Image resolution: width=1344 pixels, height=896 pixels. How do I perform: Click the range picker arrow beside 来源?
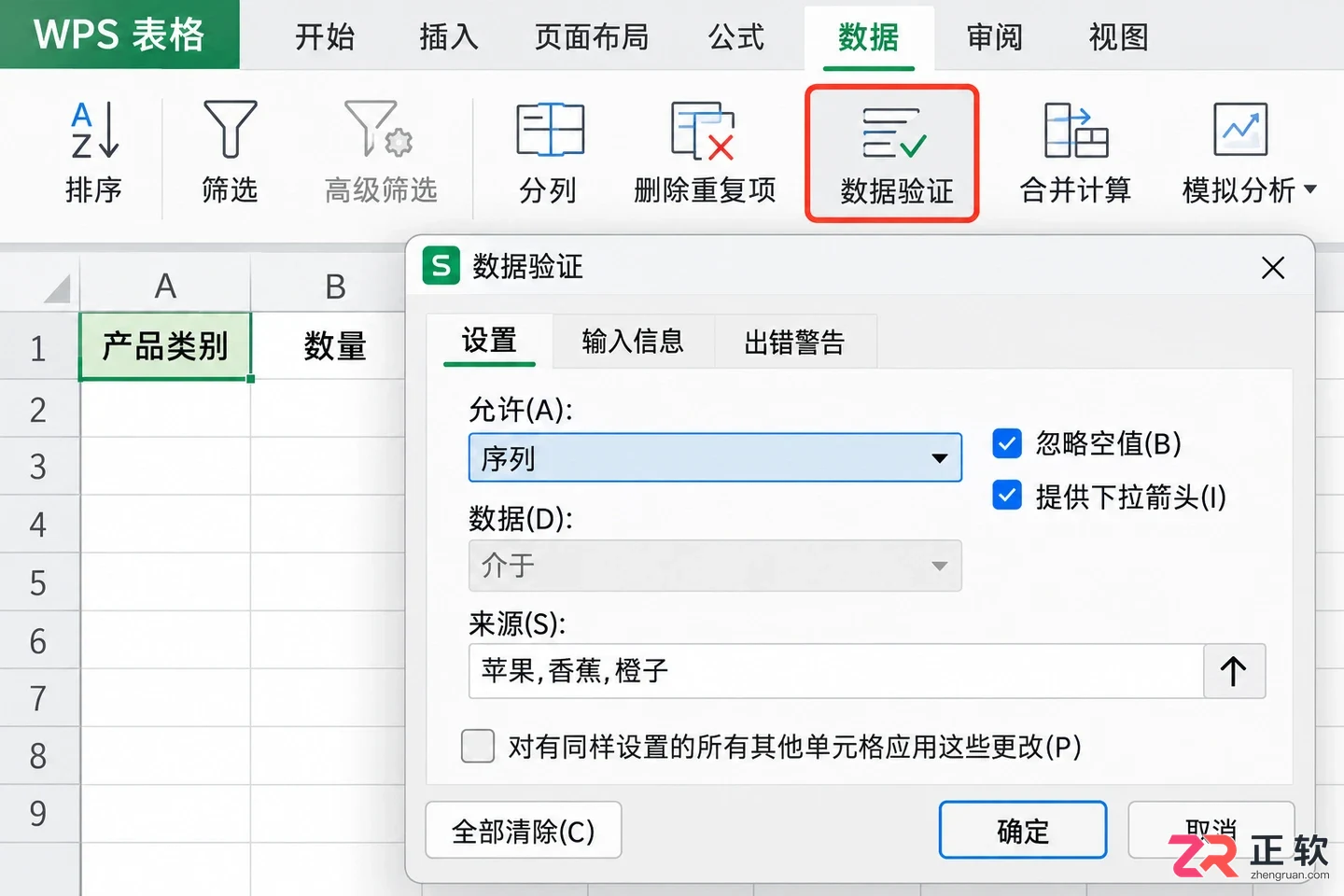(x=1234, y=671)
